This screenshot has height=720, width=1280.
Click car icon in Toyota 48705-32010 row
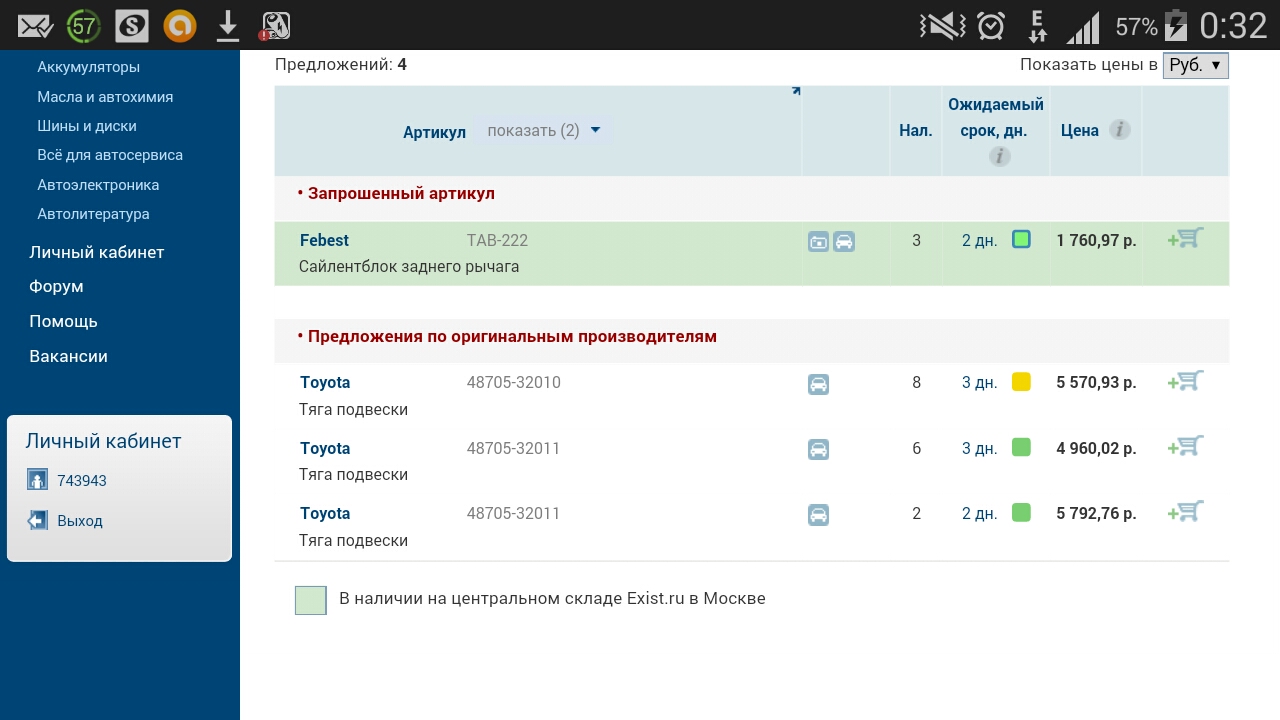click(818, 384)
